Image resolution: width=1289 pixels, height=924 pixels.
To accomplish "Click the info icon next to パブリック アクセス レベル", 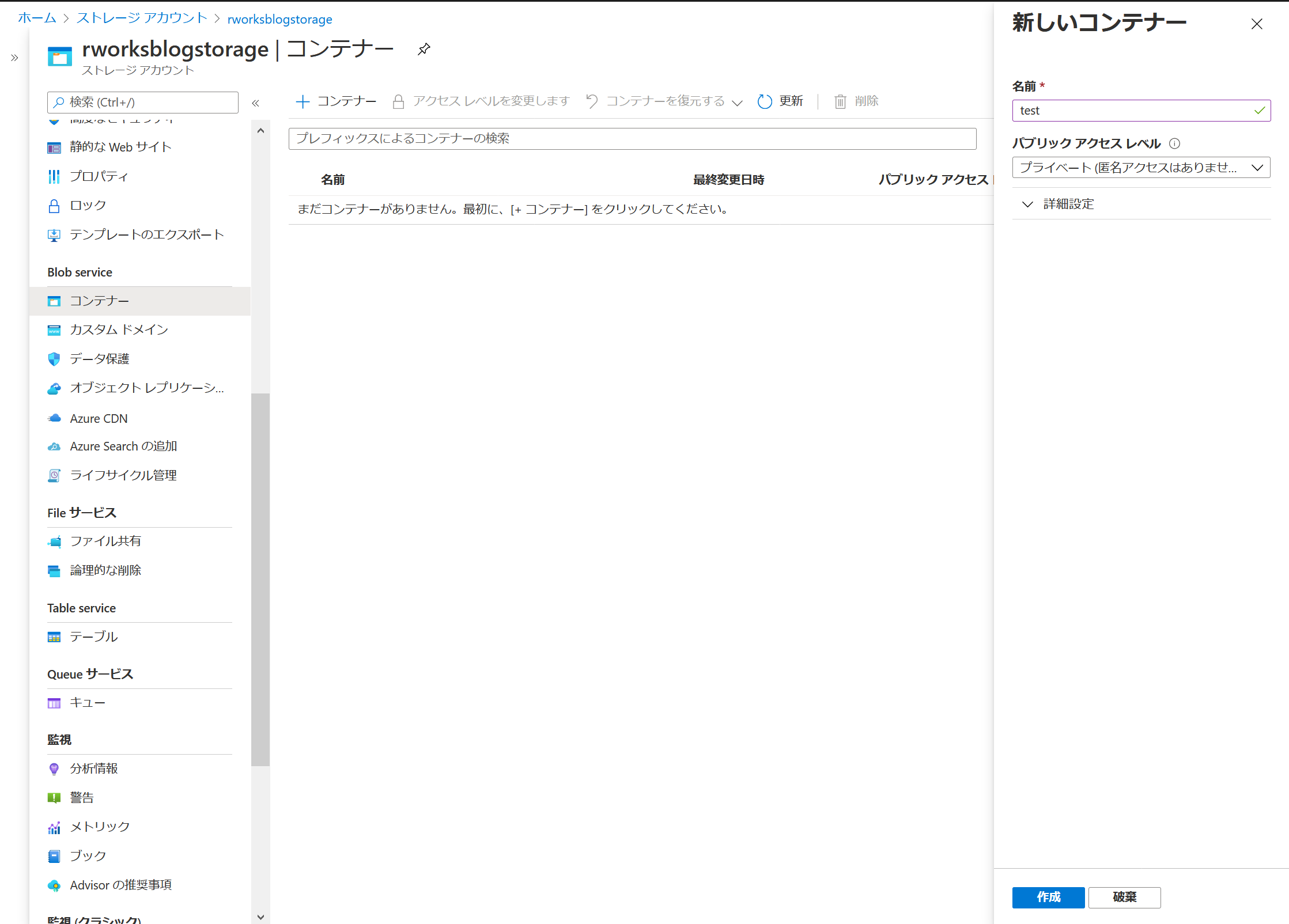I will 1174,143.
